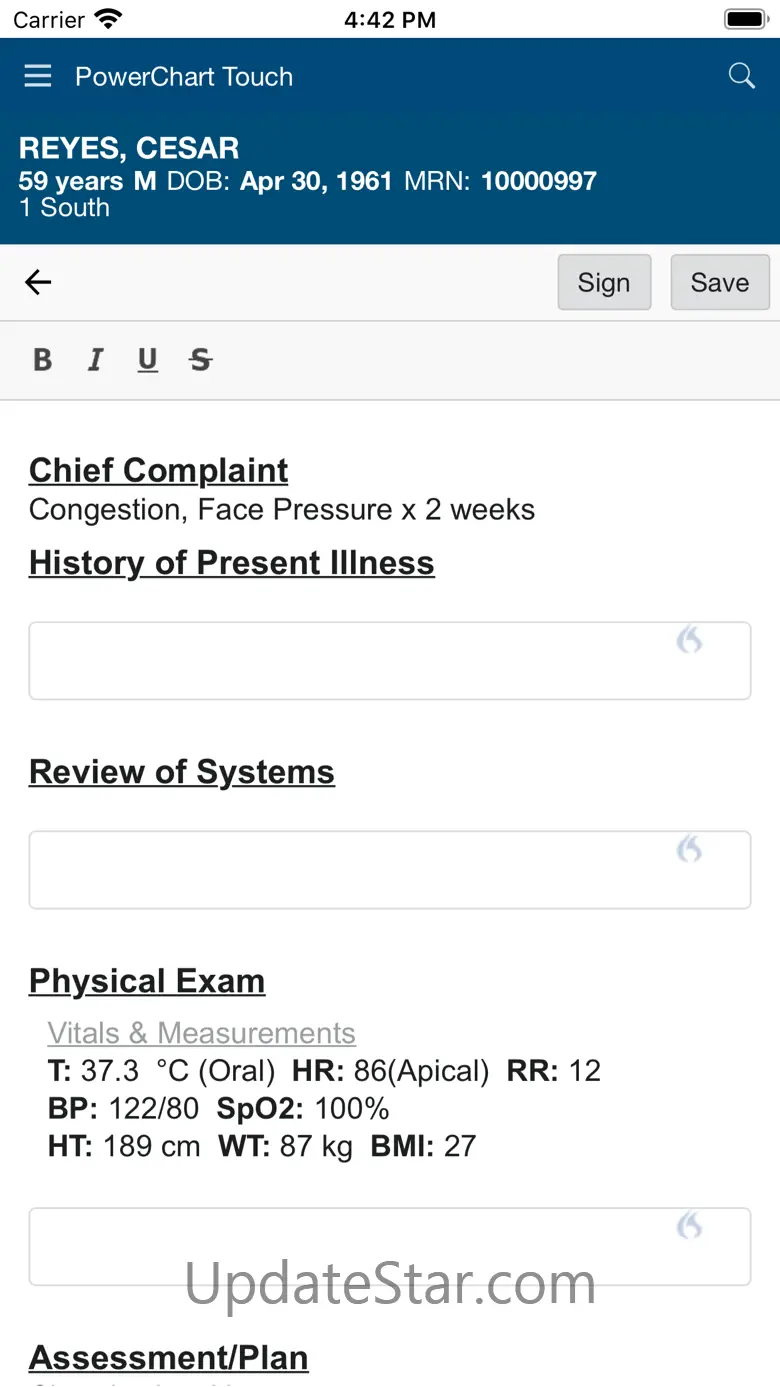Image resolution: width=780 pixels, height=1387 pixels.
Task: Go back using the left arrow
Action: 38,283
